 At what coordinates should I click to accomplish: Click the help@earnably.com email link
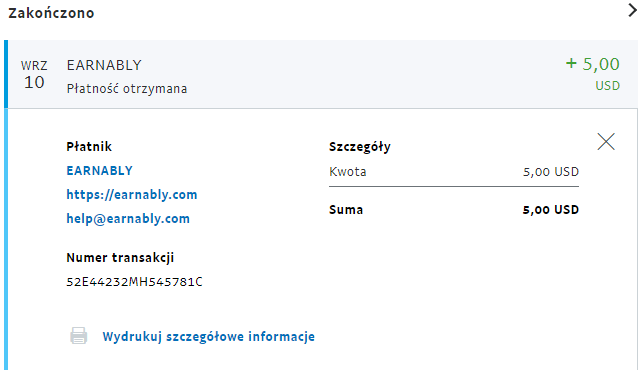point(128,219)
